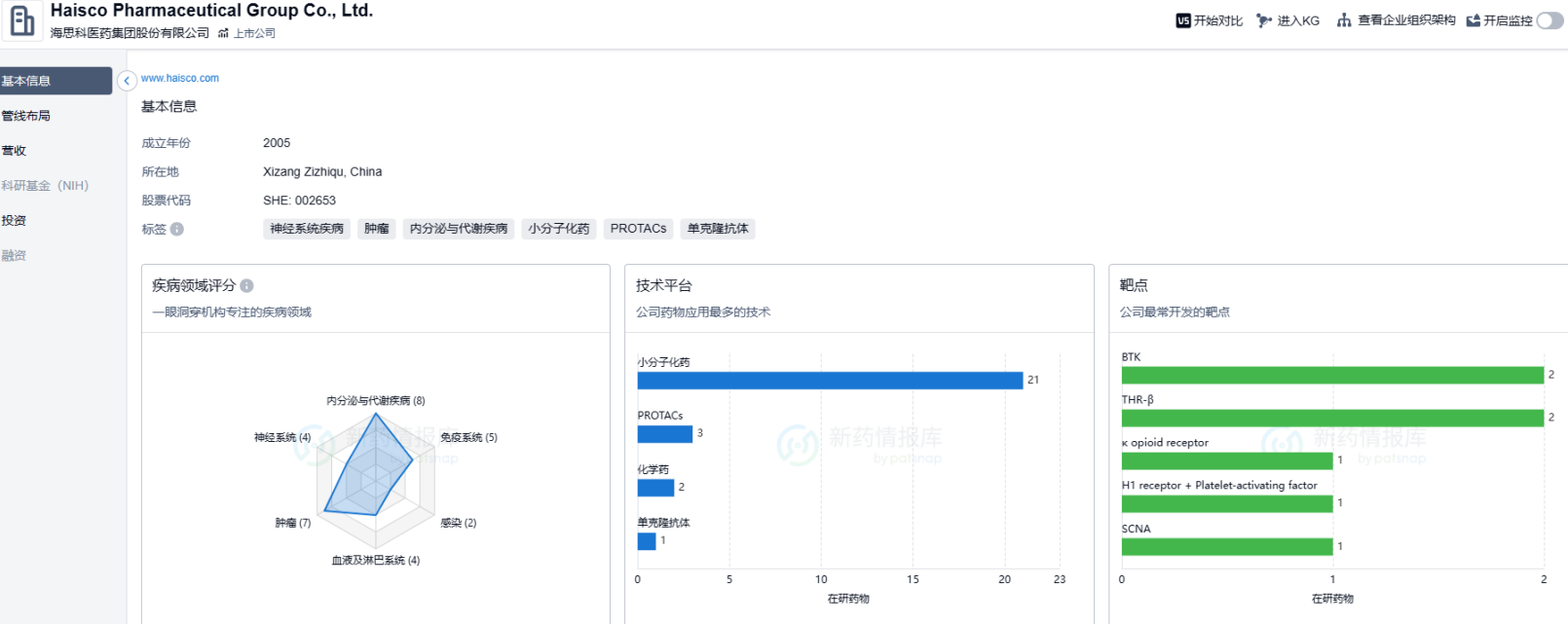1568x624 pixels.
Task: Open the 管线布局 sidebar tab
Action: (x=26, y=116)
